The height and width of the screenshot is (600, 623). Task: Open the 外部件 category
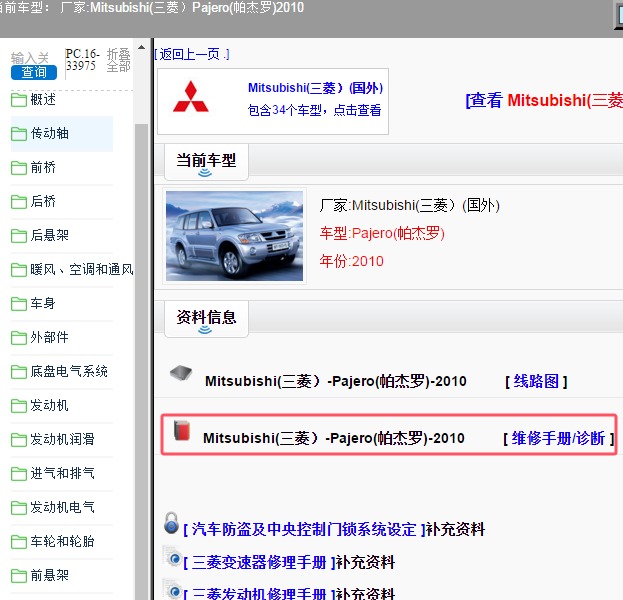pyautogui.click(x=50, y=337)
